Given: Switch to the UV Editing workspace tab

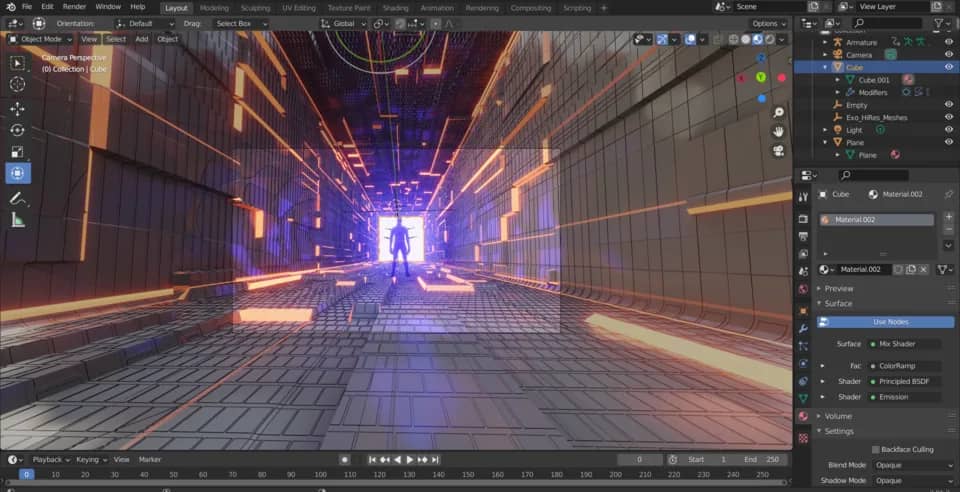Looking at the screenshot, I should (x=299, y=8).
